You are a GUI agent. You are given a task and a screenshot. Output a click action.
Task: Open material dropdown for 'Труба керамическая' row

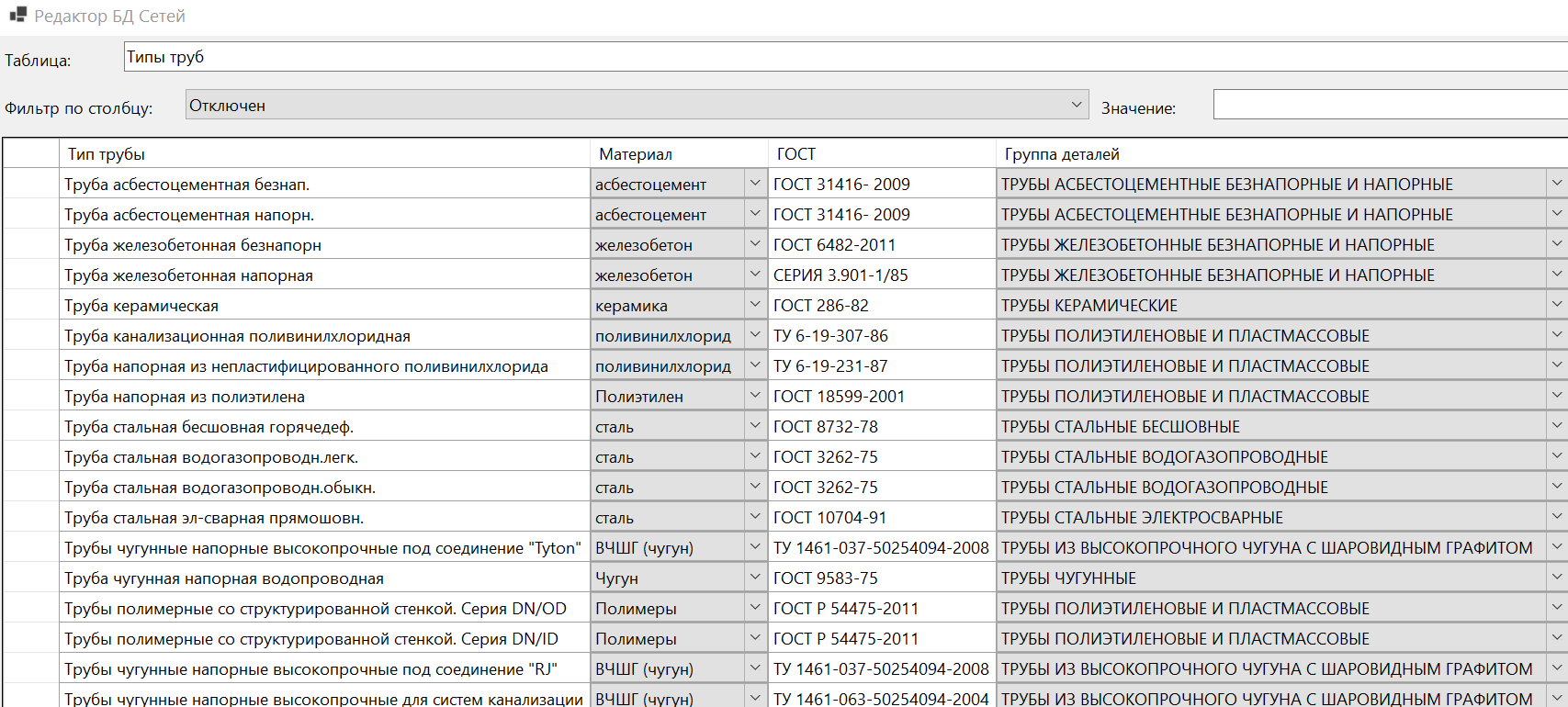coord(754,305)
